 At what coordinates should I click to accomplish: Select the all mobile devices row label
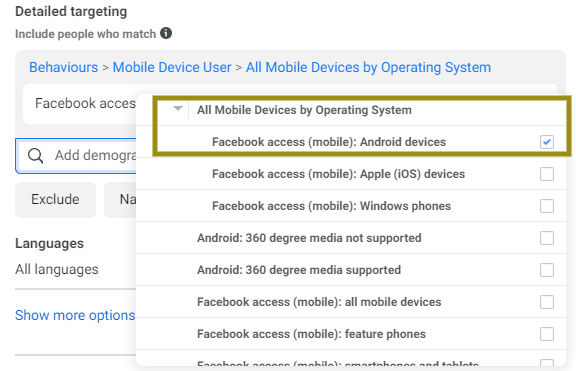click(x=319, y=302)
